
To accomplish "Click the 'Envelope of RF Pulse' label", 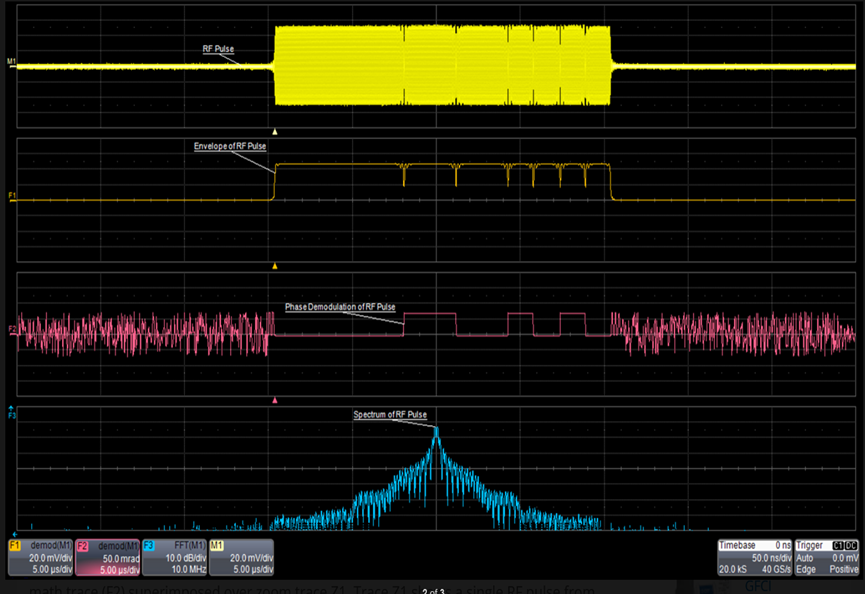I will tap(229, 146).
